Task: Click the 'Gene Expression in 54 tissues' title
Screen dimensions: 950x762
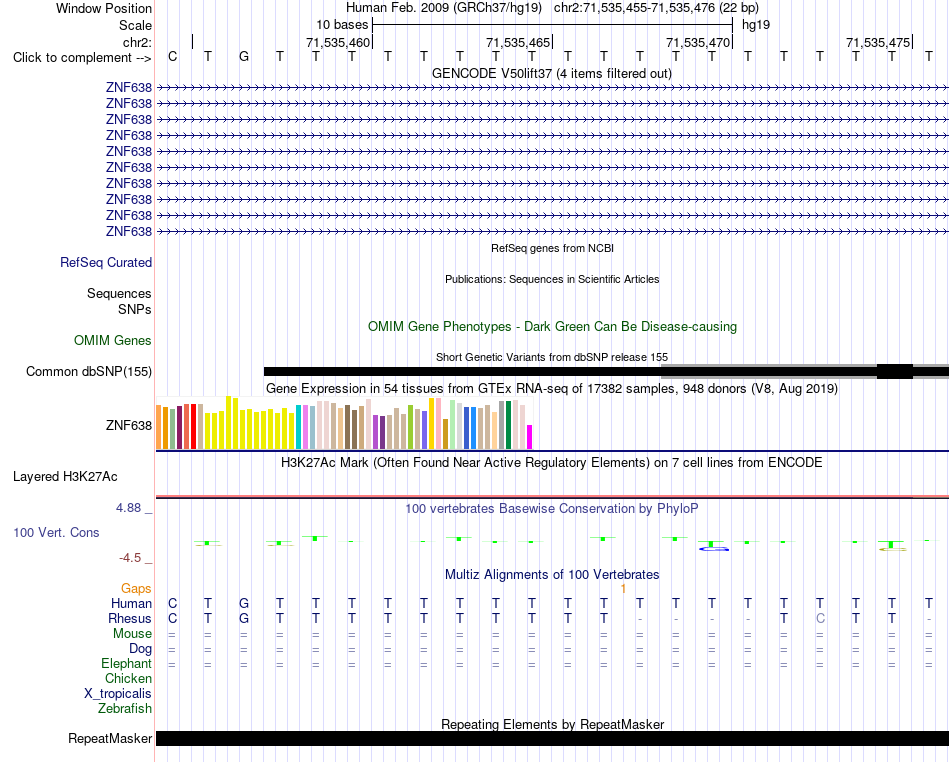Action: (x=552, y=388)
